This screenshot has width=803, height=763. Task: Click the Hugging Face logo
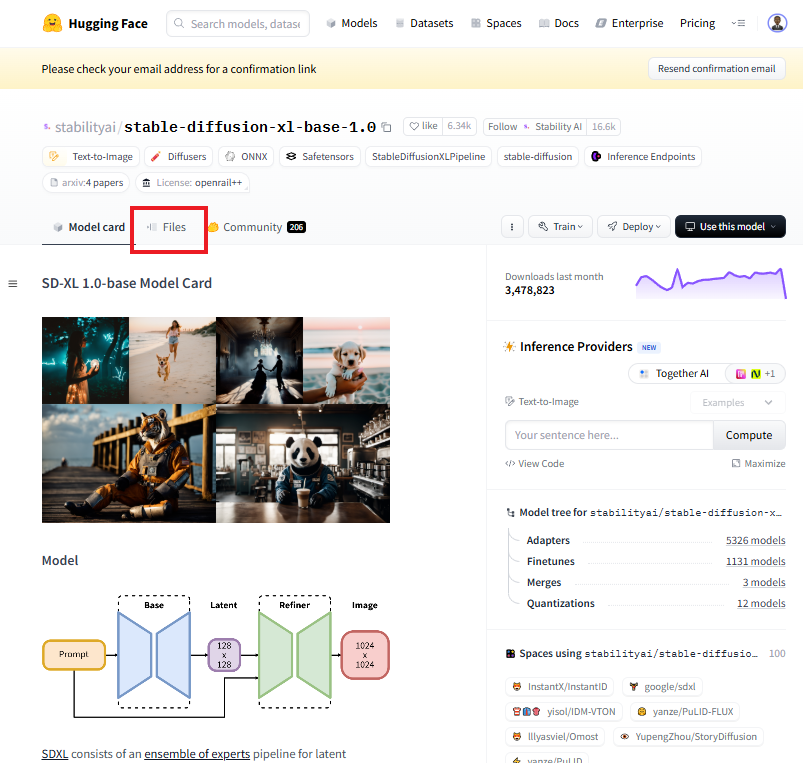95,24
